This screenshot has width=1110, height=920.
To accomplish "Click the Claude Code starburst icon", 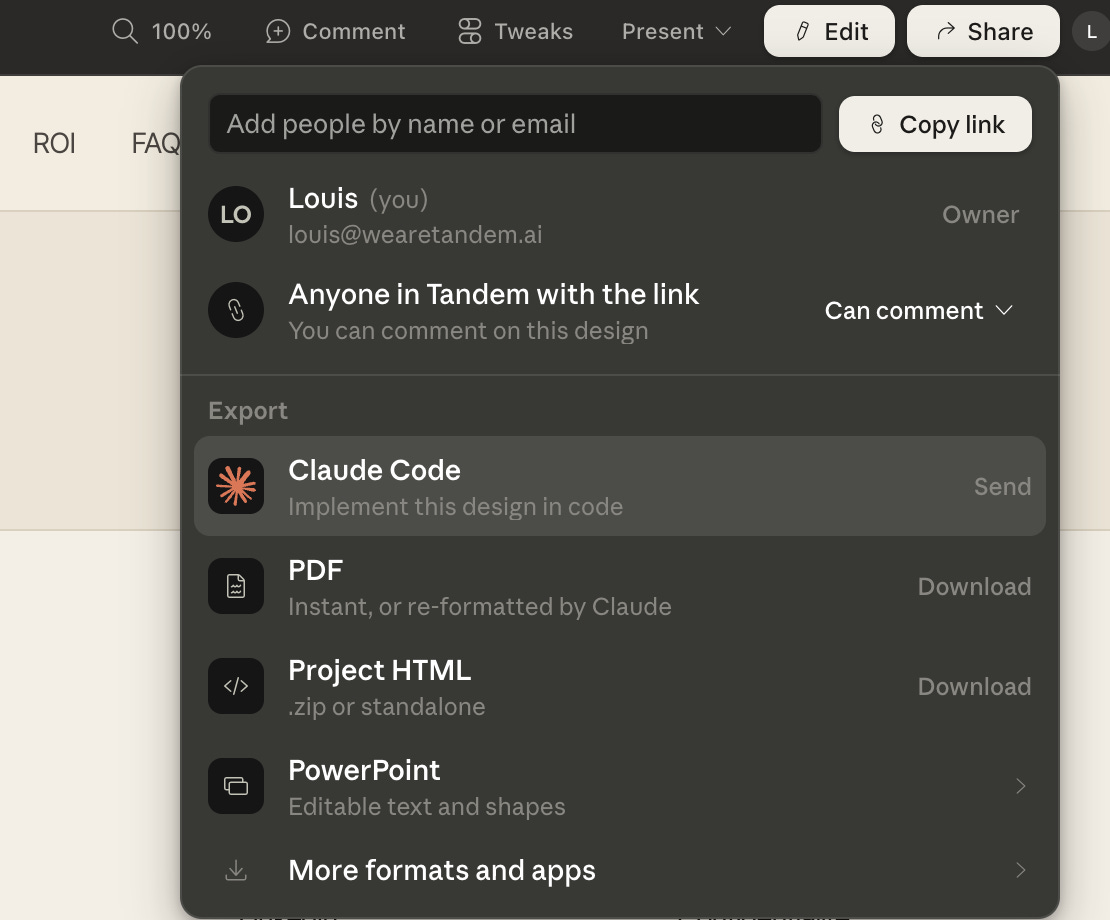I will point(236,486).
